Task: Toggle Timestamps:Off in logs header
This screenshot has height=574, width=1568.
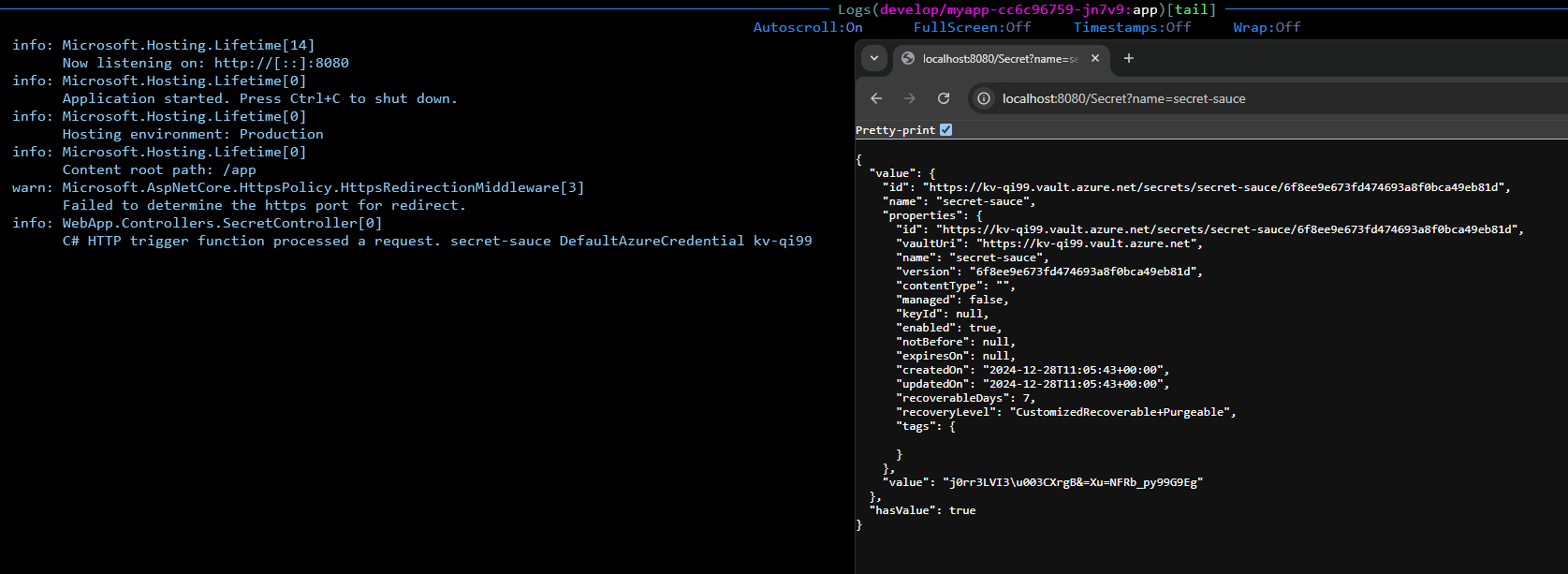Action: pyautogui.click(x=1132, y=27)
